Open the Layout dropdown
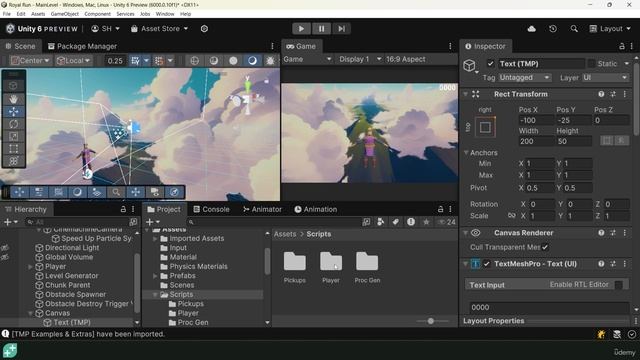The width and height of the screenshot is (640, 360). click(x=610, y=29)
